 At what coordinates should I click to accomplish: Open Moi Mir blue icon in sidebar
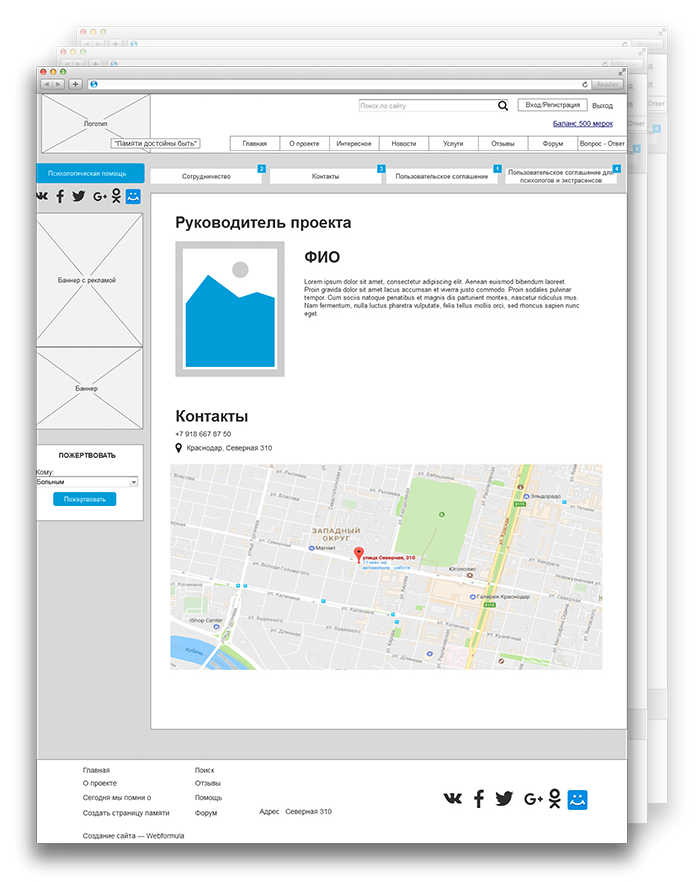point(133,196)
